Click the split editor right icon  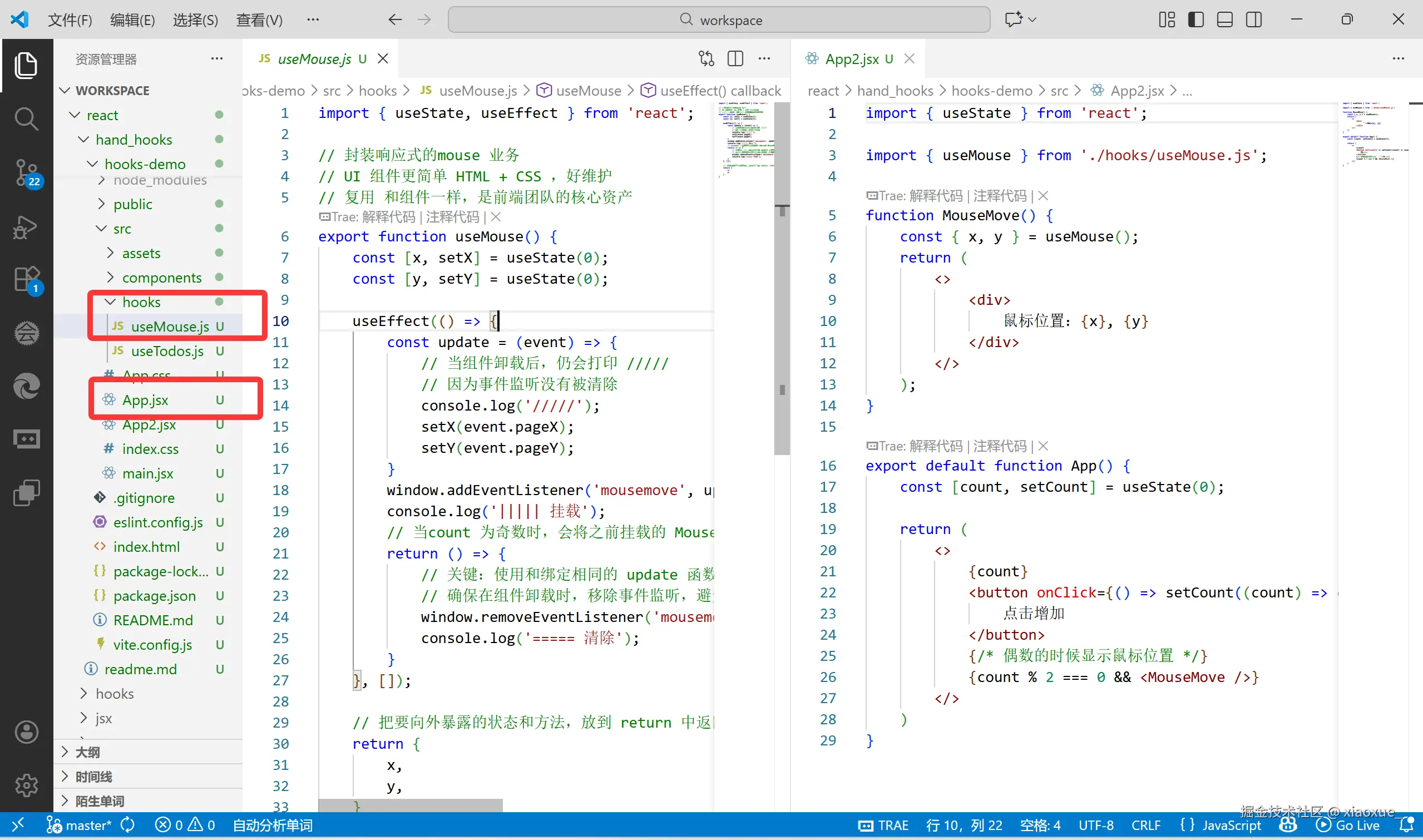point(735,58)
